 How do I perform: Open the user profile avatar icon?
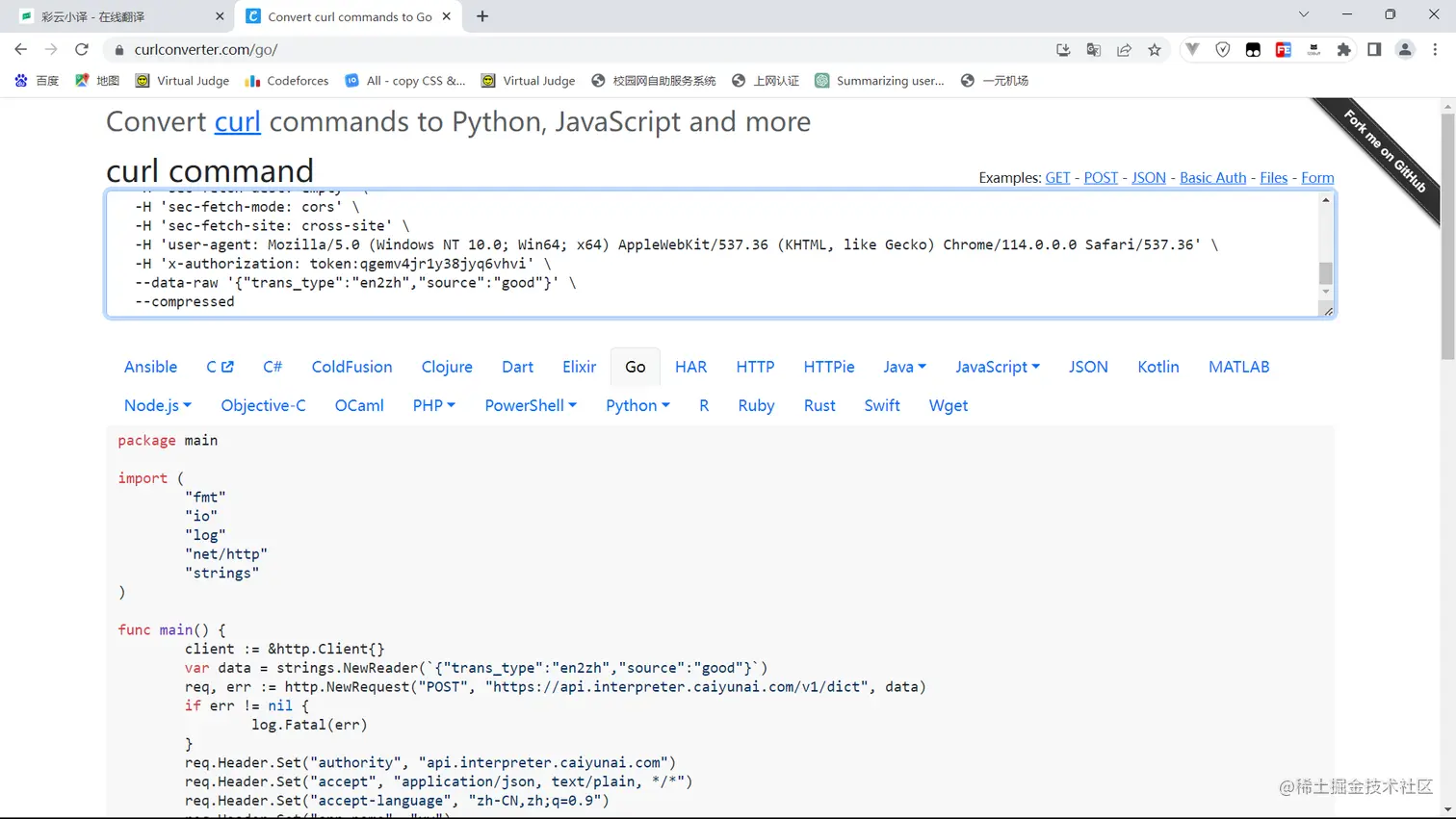point(1405,50)
